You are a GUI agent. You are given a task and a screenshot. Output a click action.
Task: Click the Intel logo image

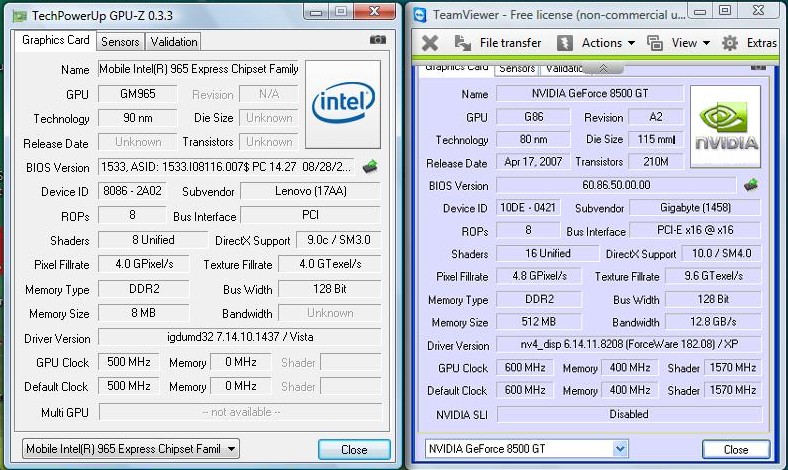[343, 104]
